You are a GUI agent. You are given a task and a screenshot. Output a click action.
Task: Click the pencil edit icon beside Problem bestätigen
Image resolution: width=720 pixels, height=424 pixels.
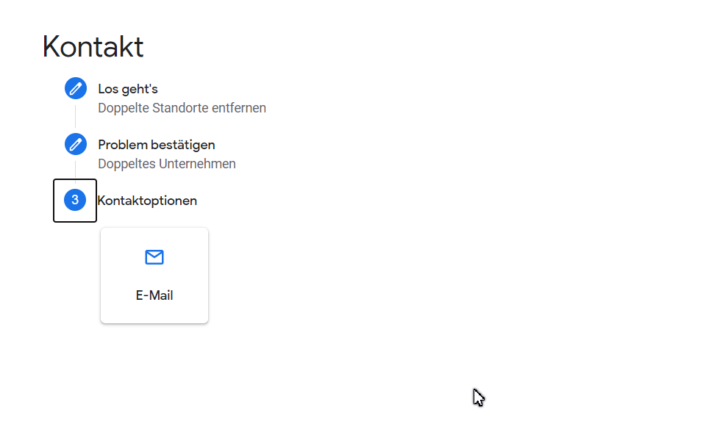click(x=75, y=144)
